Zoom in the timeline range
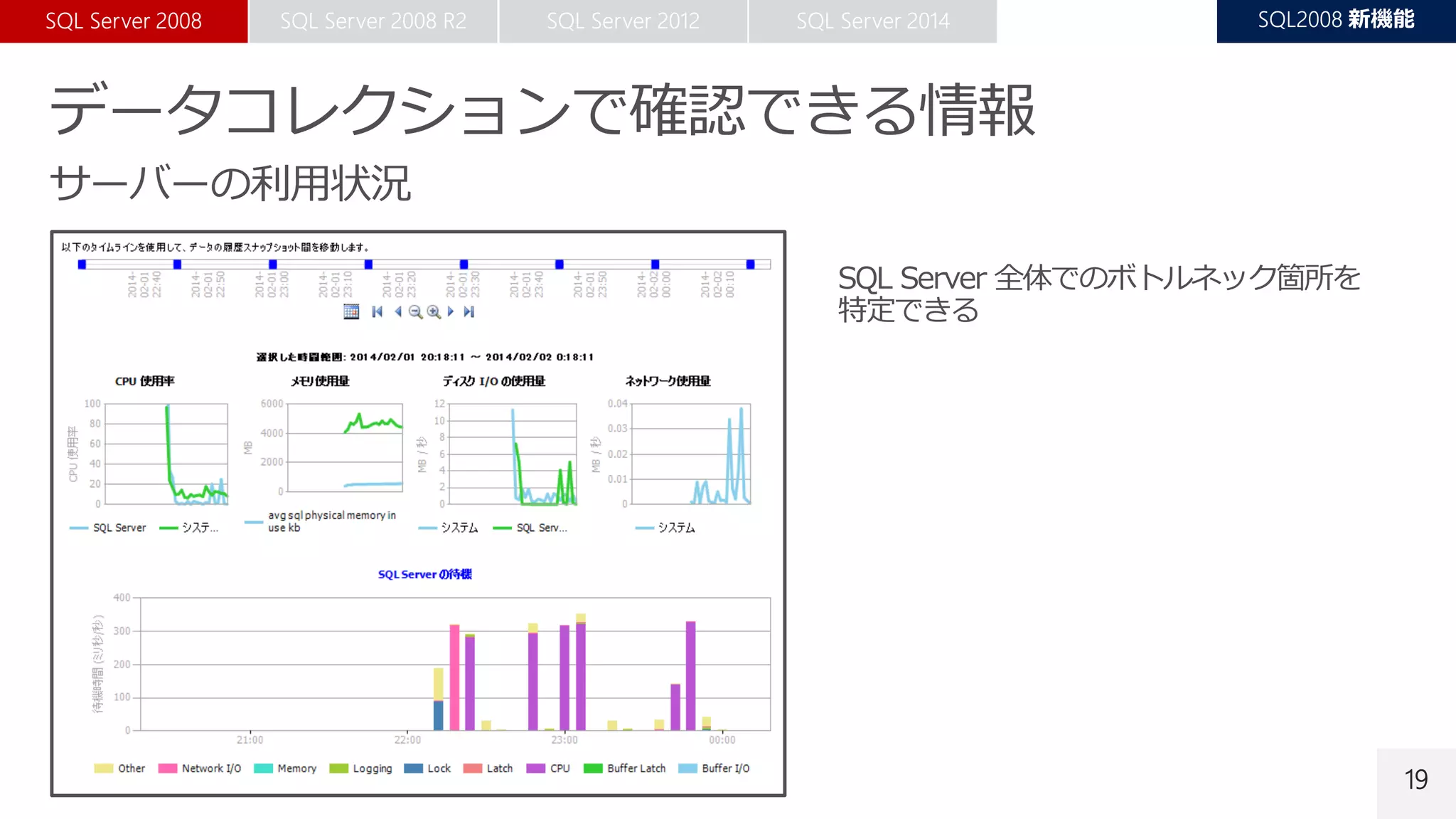 434,311
